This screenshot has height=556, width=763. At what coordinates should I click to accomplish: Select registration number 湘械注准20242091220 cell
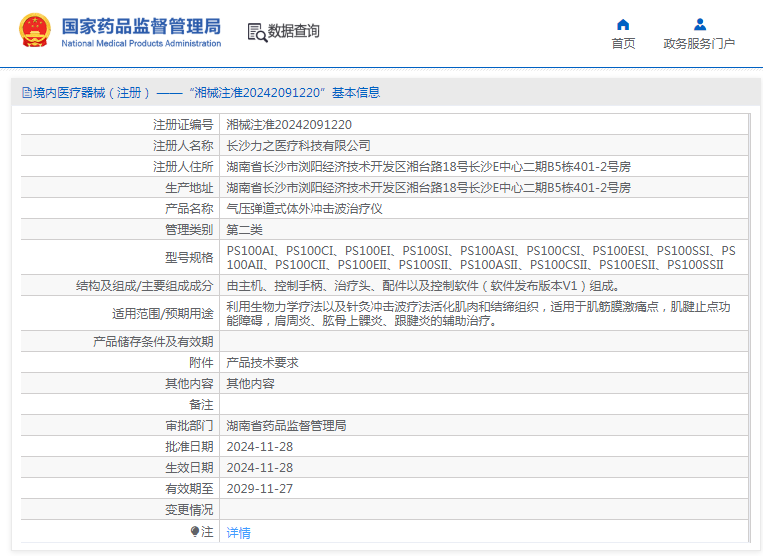coord(289,125)
